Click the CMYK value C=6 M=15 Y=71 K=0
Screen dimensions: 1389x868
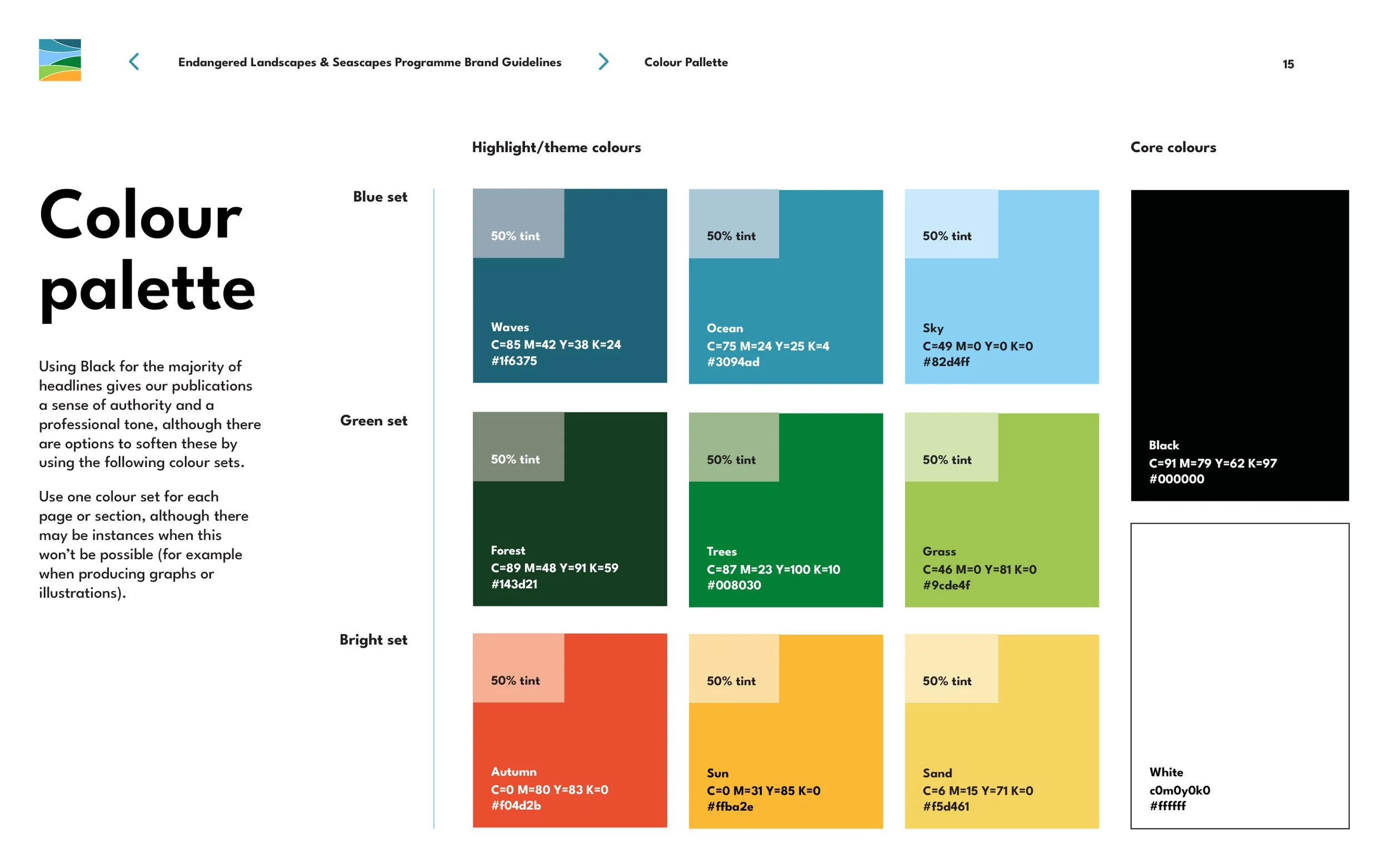[978, 791]
